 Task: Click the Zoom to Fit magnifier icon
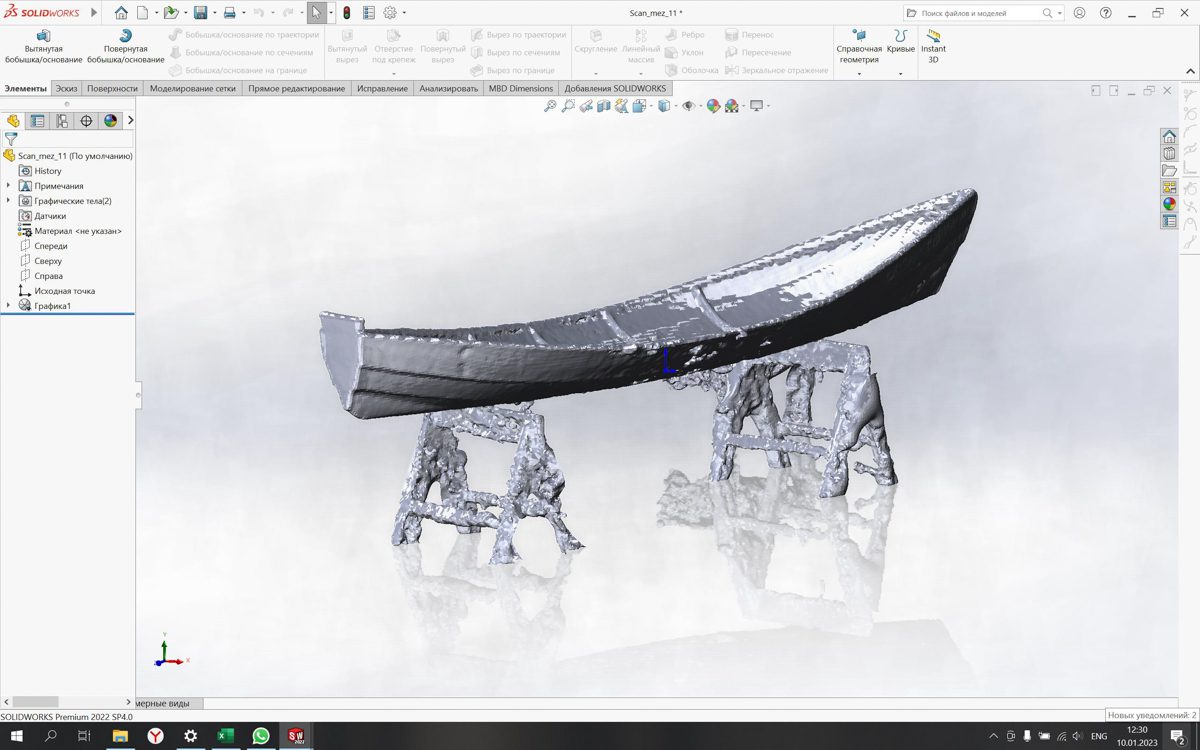tap(550, 106)
